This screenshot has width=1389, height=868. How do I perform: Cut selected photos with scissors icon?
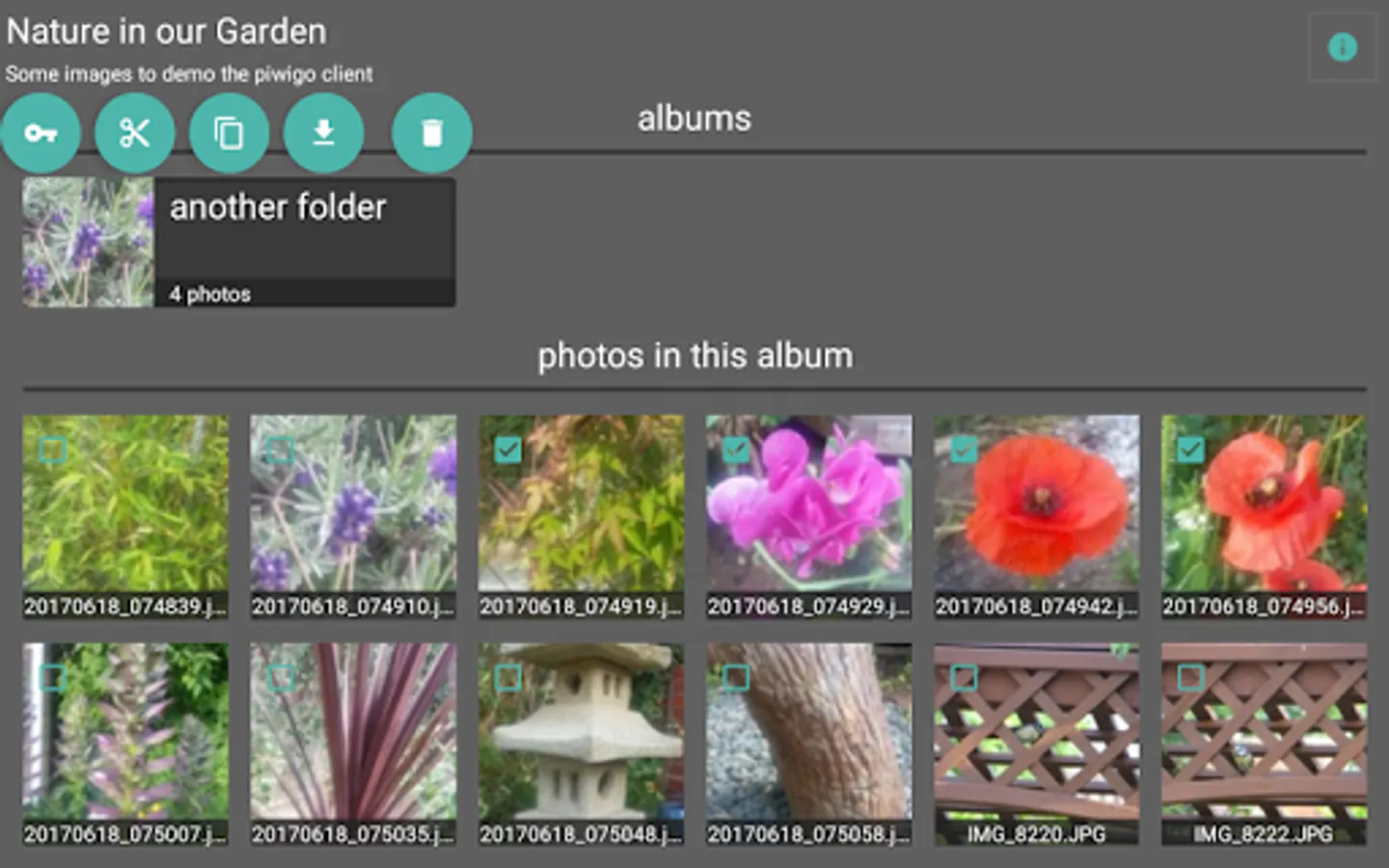tap(134, 133)
